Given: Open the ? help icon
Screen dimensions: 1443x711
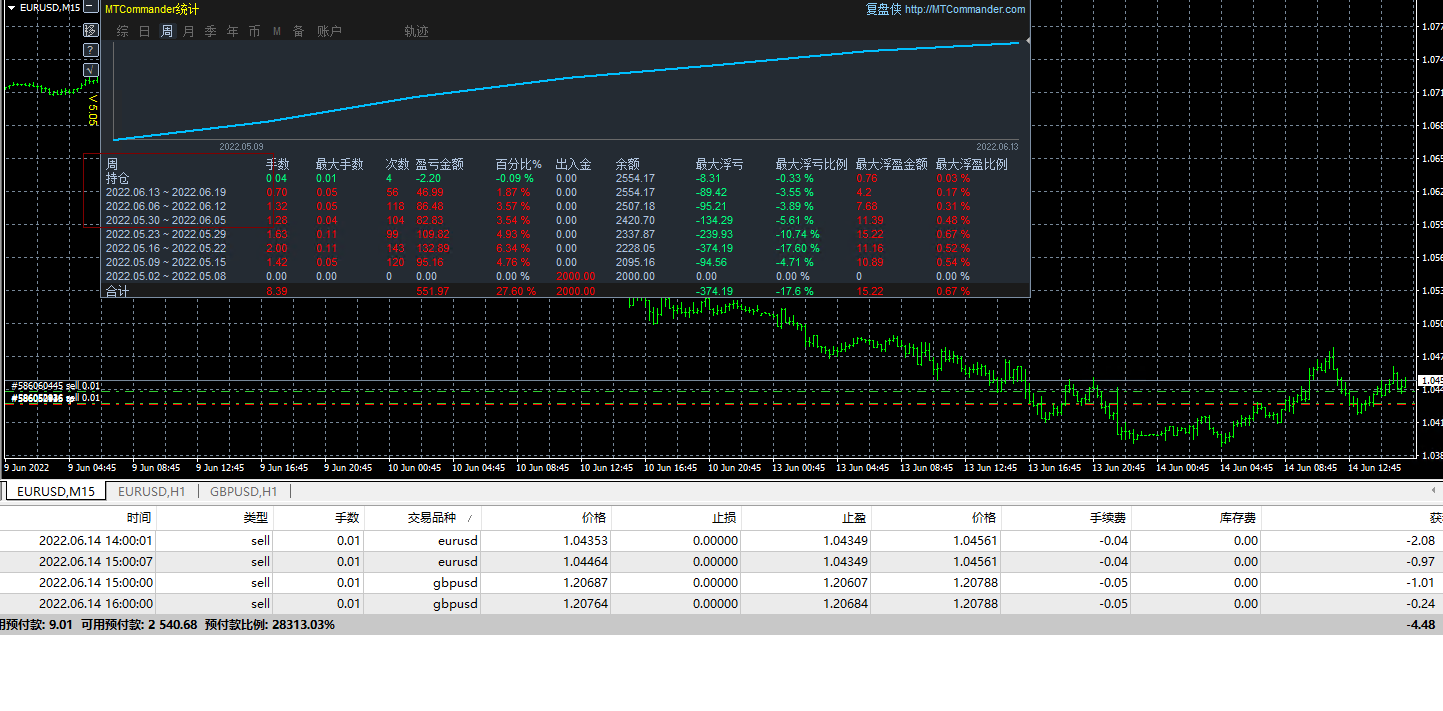Looking at the screenshot, I should 90,49.
